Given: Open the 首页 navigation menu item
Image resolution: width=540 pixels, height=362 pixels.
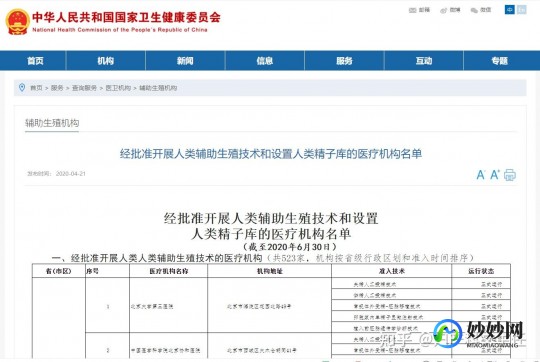Looking at the screenshot, I should click(35, 61).
